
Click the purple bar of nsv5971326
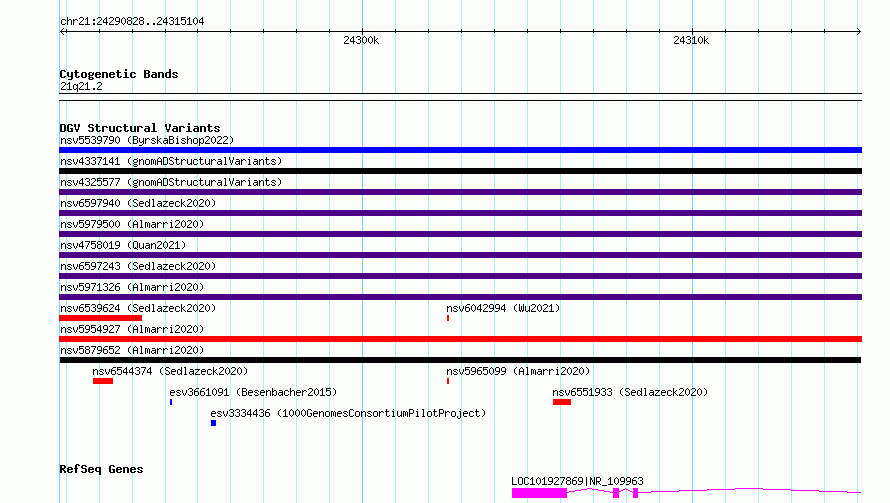click(460, 297)
